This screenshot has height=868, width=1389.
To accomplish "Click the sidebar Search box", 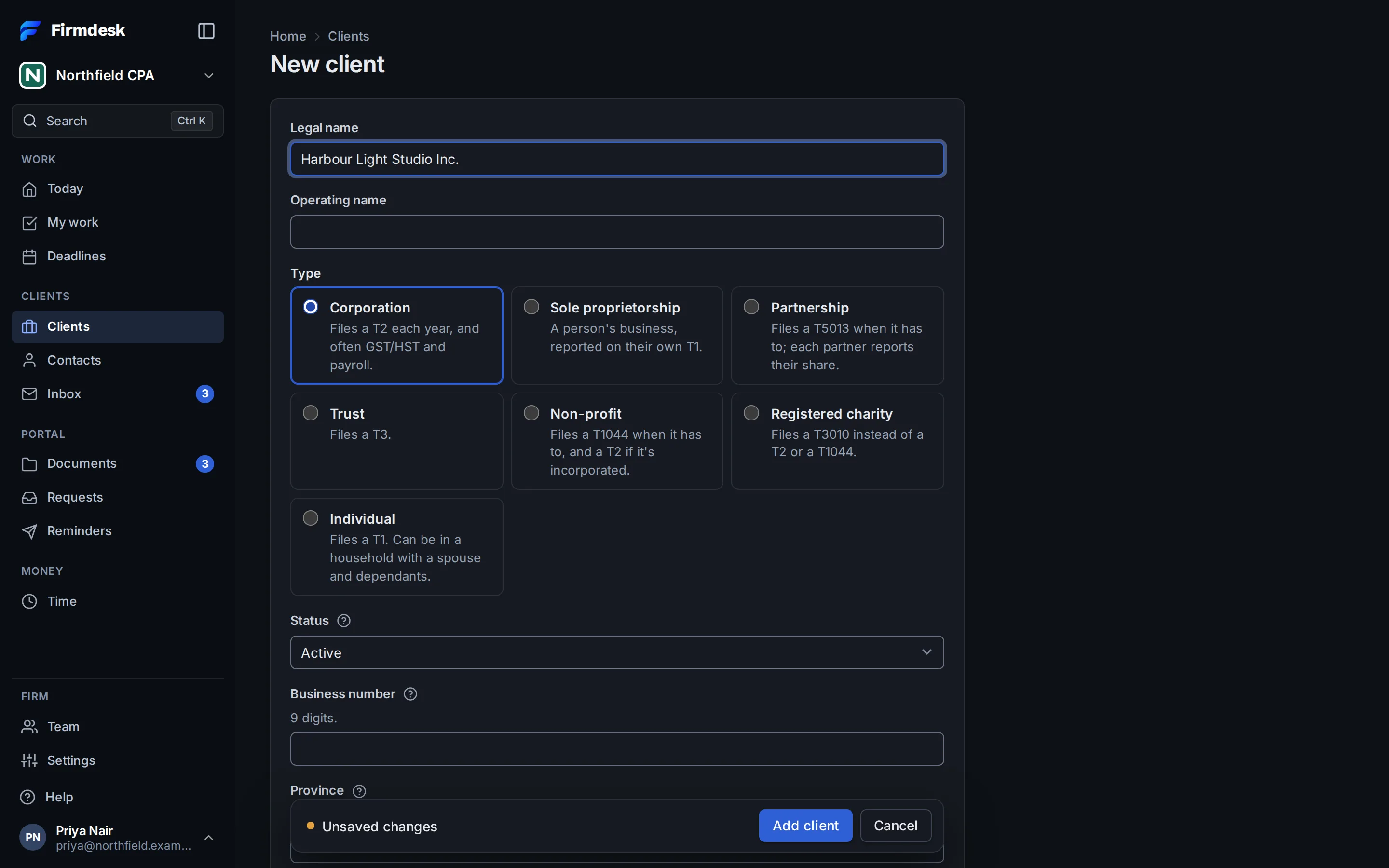I will click(x=118, y=121).
